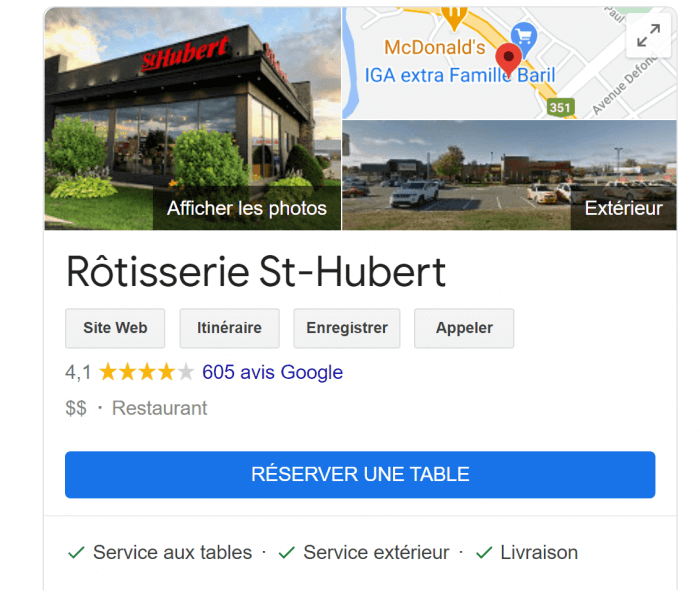This screenshot has height=590, width=700.
Task: Click the Service extérieur checkmark
Action: [x=286, y=553]
